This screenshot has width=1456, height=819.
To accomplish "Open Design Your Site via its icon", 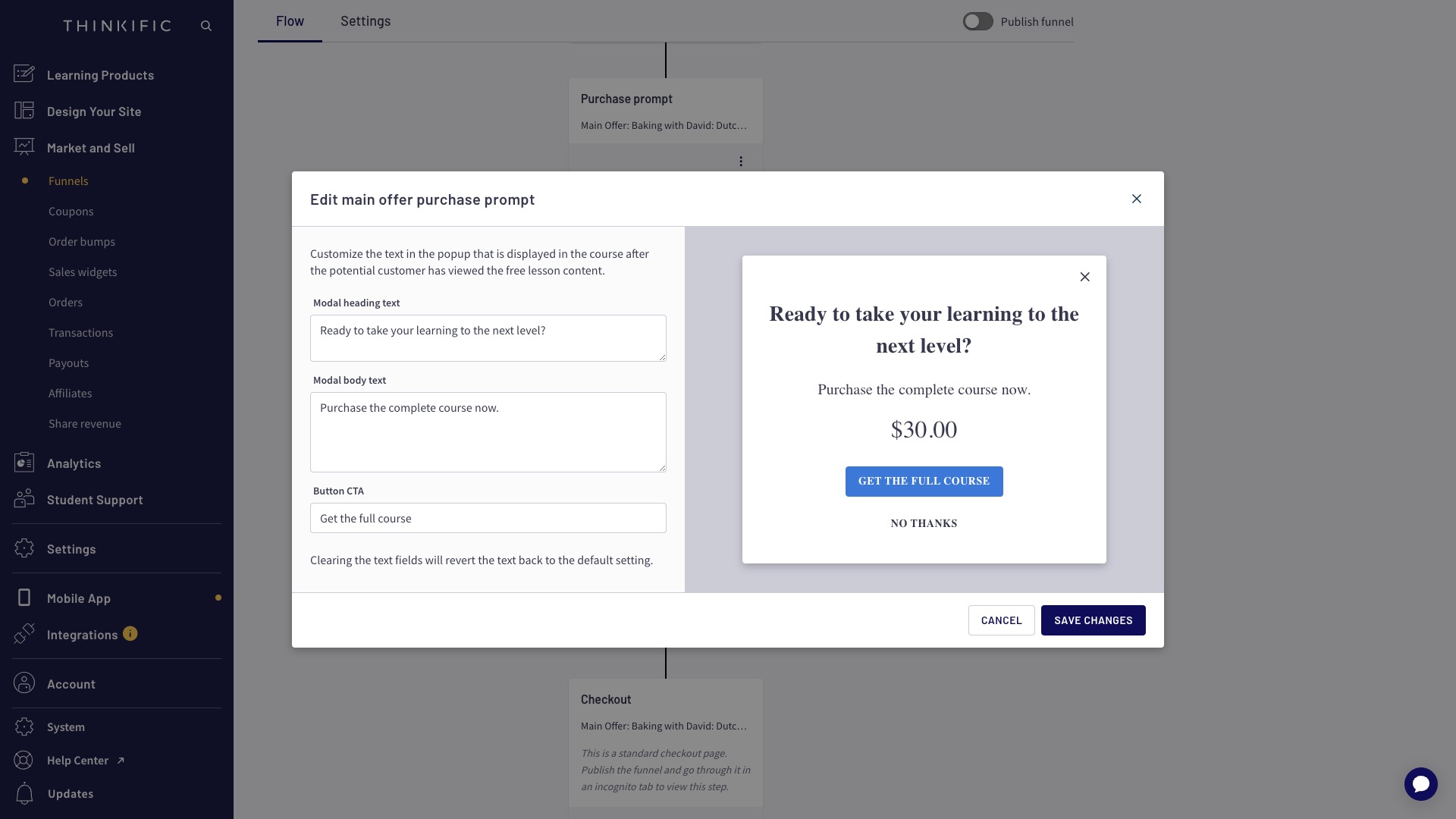I will click(x=24, y=110).
